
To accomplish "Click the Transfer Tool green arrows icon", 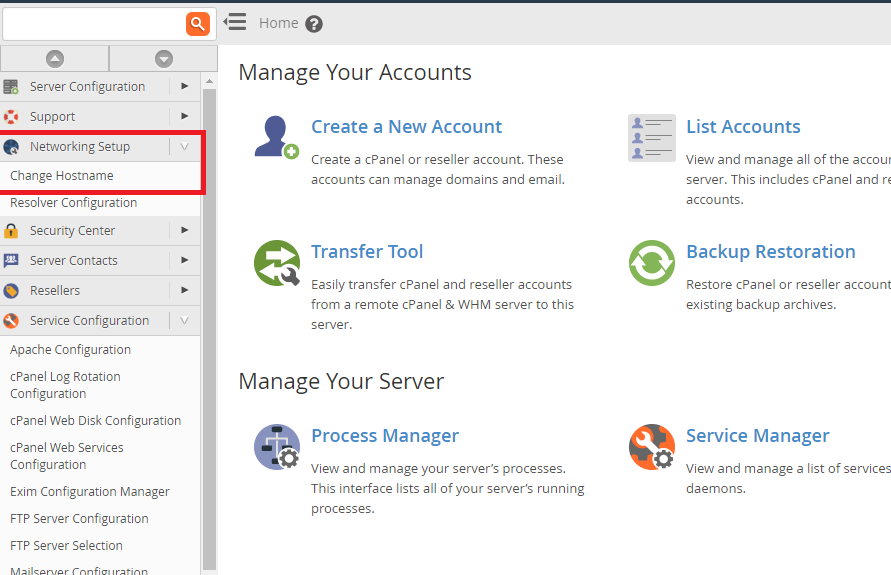I will (x=277, y=263).
